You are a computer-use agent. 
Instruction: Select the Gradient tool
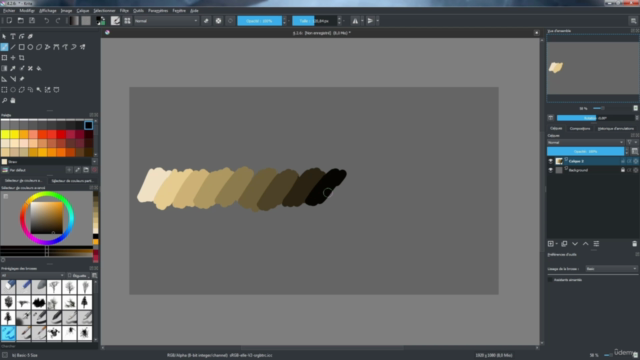pos(4,68)
